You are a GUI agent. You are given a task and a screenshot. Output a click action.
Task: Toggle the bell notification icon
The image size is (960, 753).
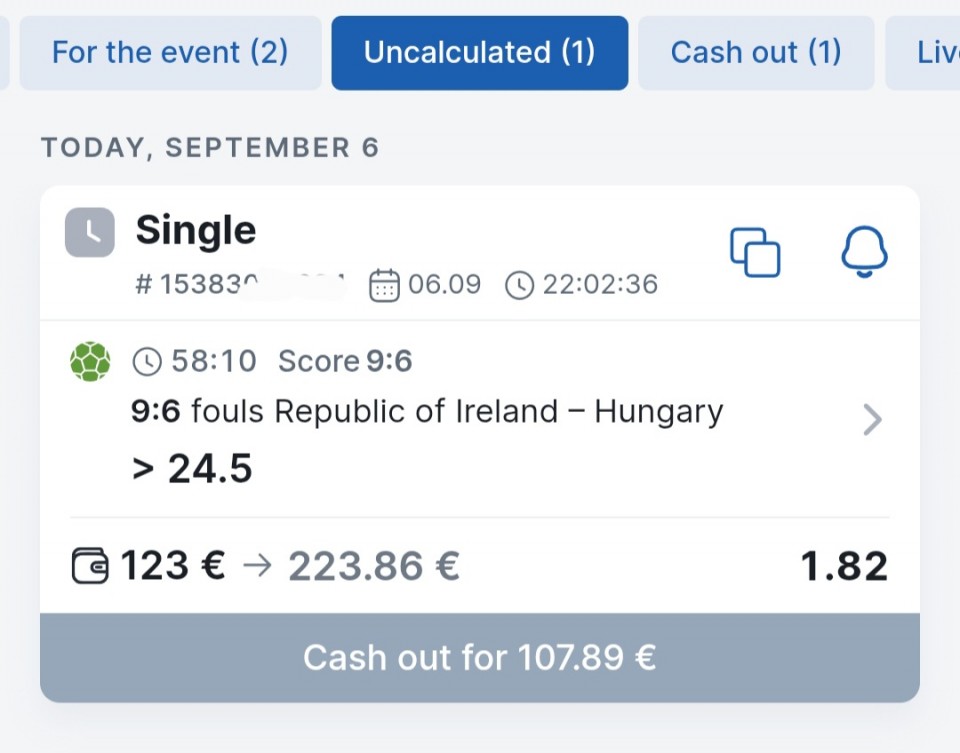coord(864,252)
